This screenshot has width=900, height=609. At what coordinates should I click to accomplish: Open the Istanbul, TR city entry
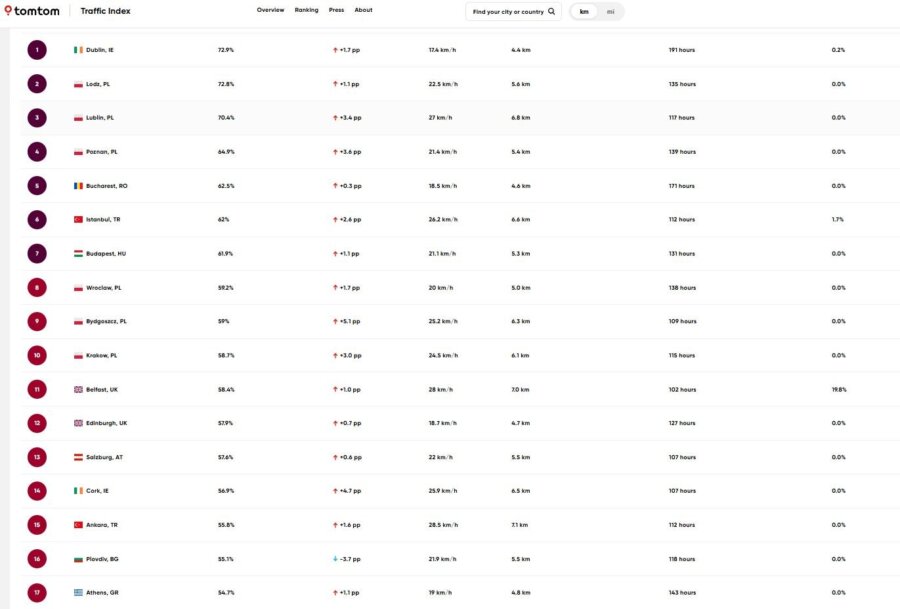[104, 219]
